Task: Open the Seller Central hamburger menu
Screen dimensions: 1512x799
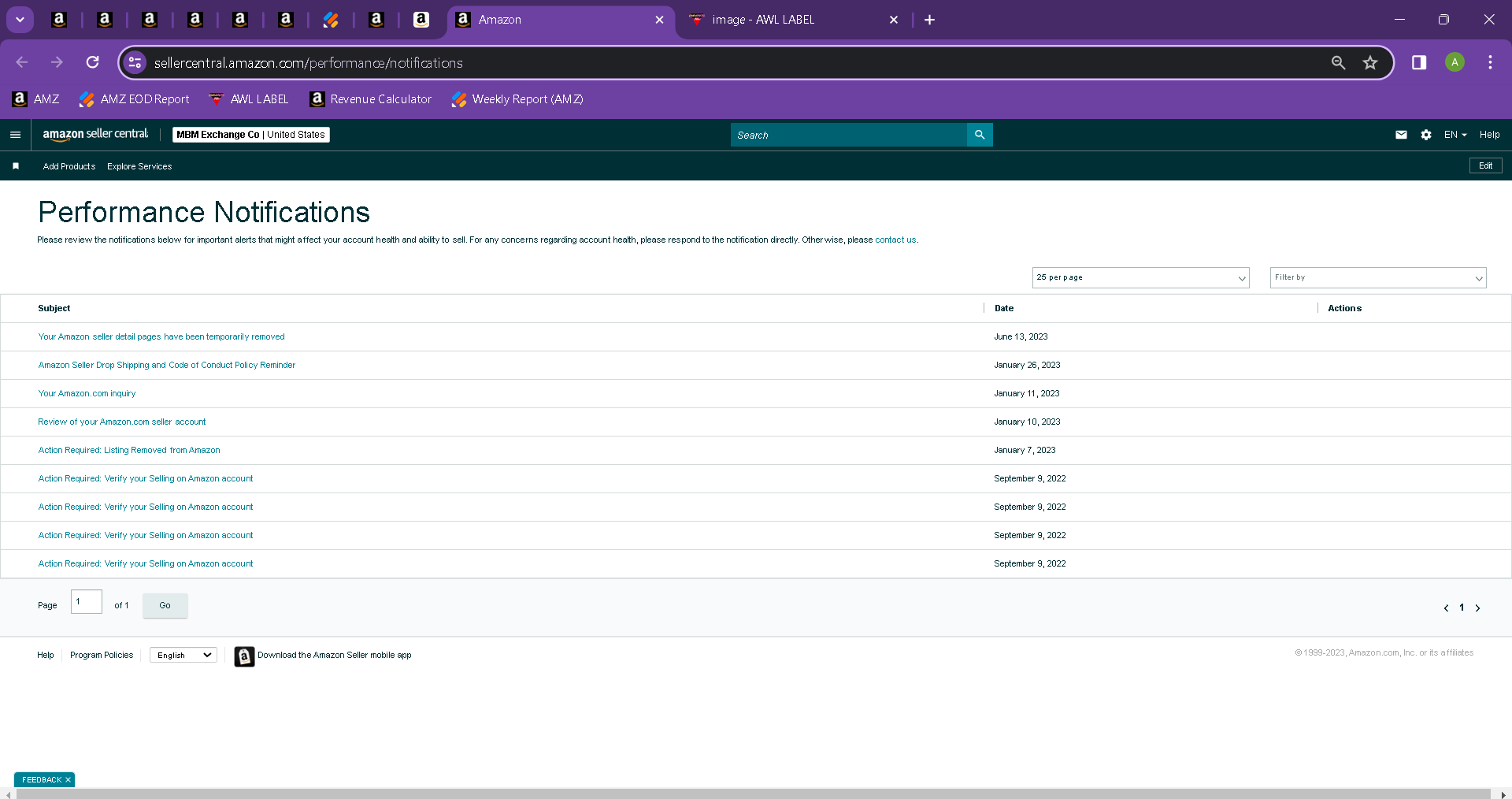Action: [x=15, y=135]
